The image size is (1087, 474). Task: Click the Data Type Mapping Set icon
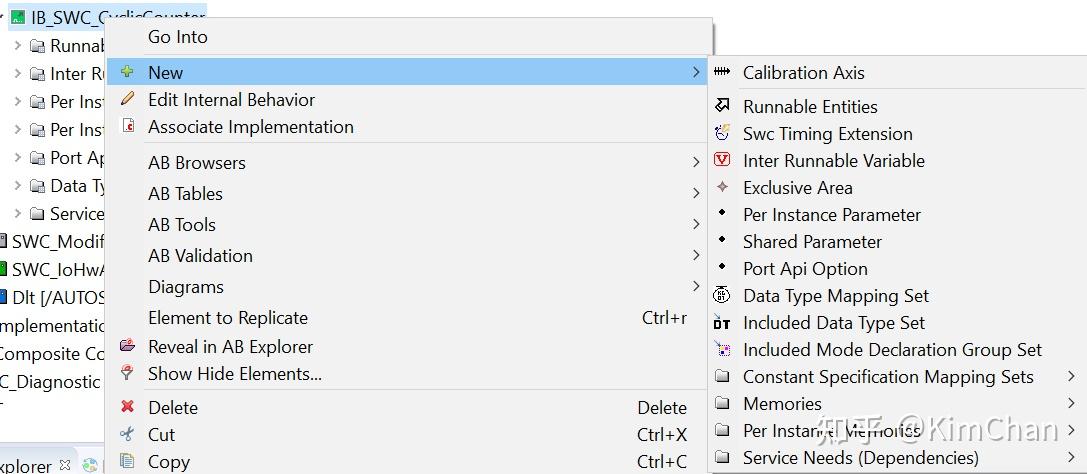(722, 295)
